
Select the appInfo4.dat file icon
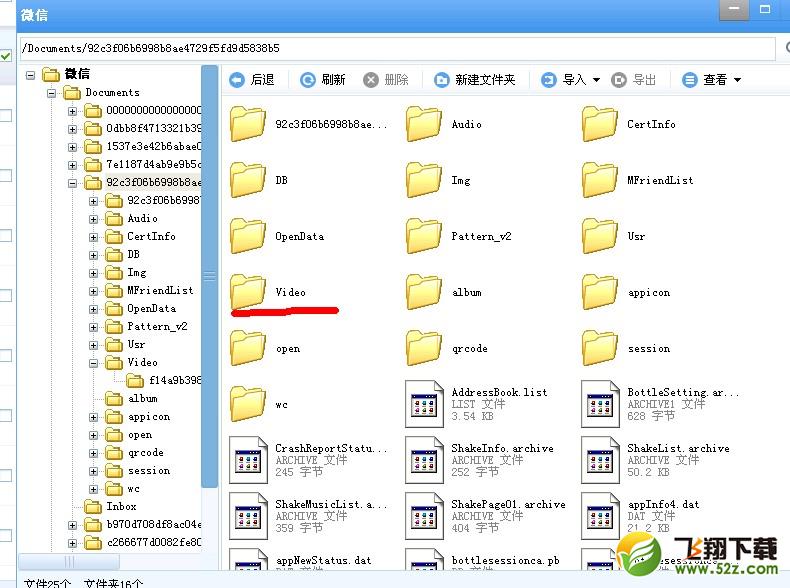pos(600,516)
